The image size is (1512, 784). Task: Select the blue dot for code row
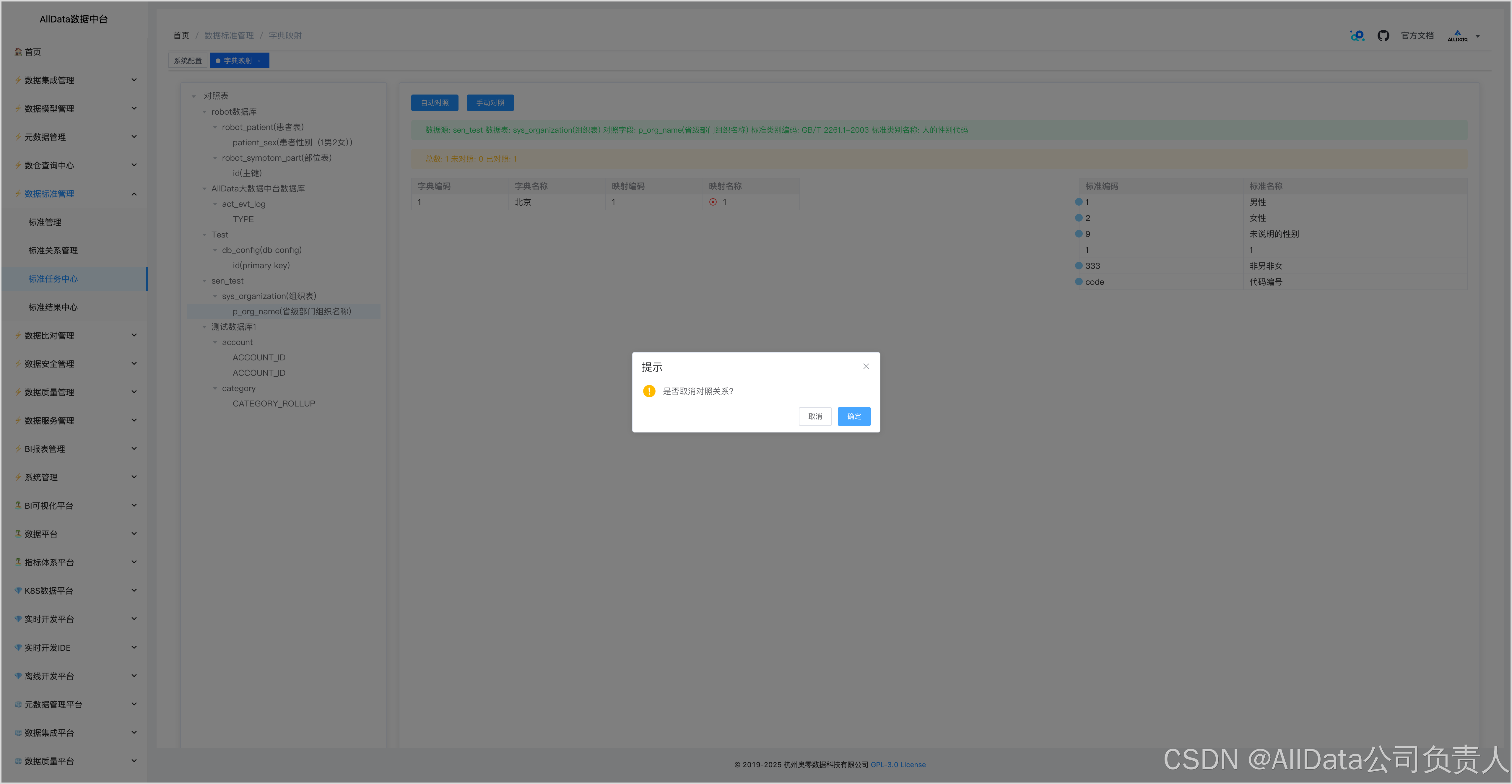(x=1078, y=282)
